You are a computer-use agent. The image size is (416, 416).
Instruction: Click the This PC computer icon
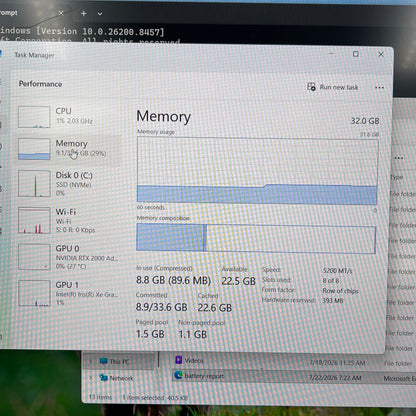(103, 361)
